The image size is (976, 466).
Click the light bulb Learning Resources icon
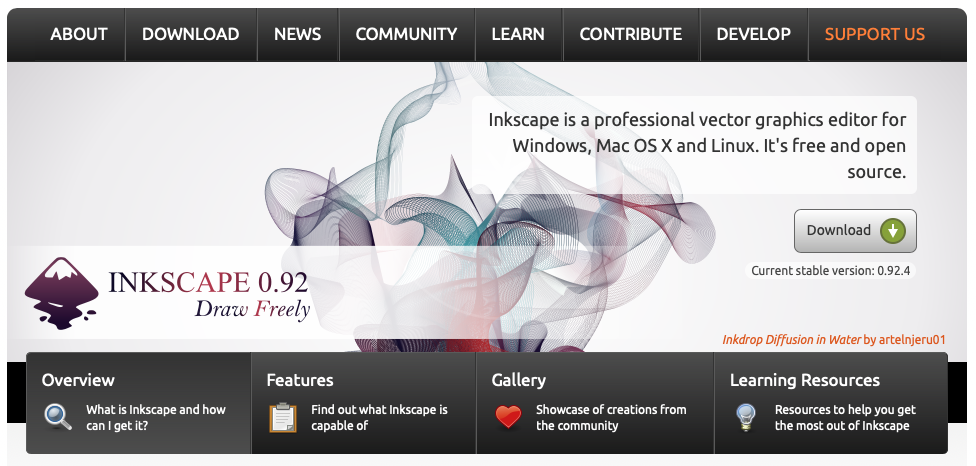pyautogui.click(x=746, y=417)
